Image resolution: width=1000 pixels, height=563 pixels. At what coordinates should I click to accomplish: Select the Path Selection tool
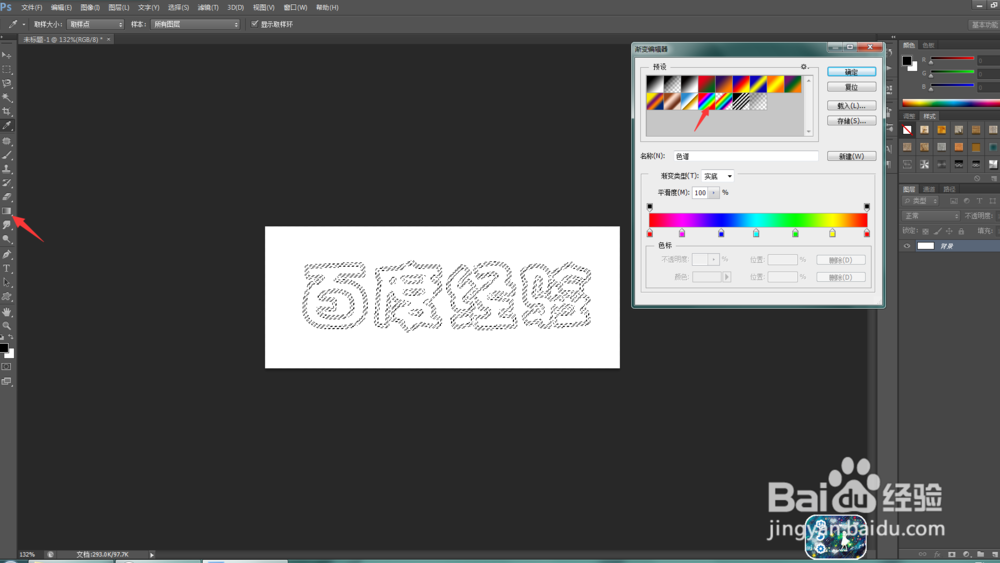pyautogui.click(x=7, y=282)
